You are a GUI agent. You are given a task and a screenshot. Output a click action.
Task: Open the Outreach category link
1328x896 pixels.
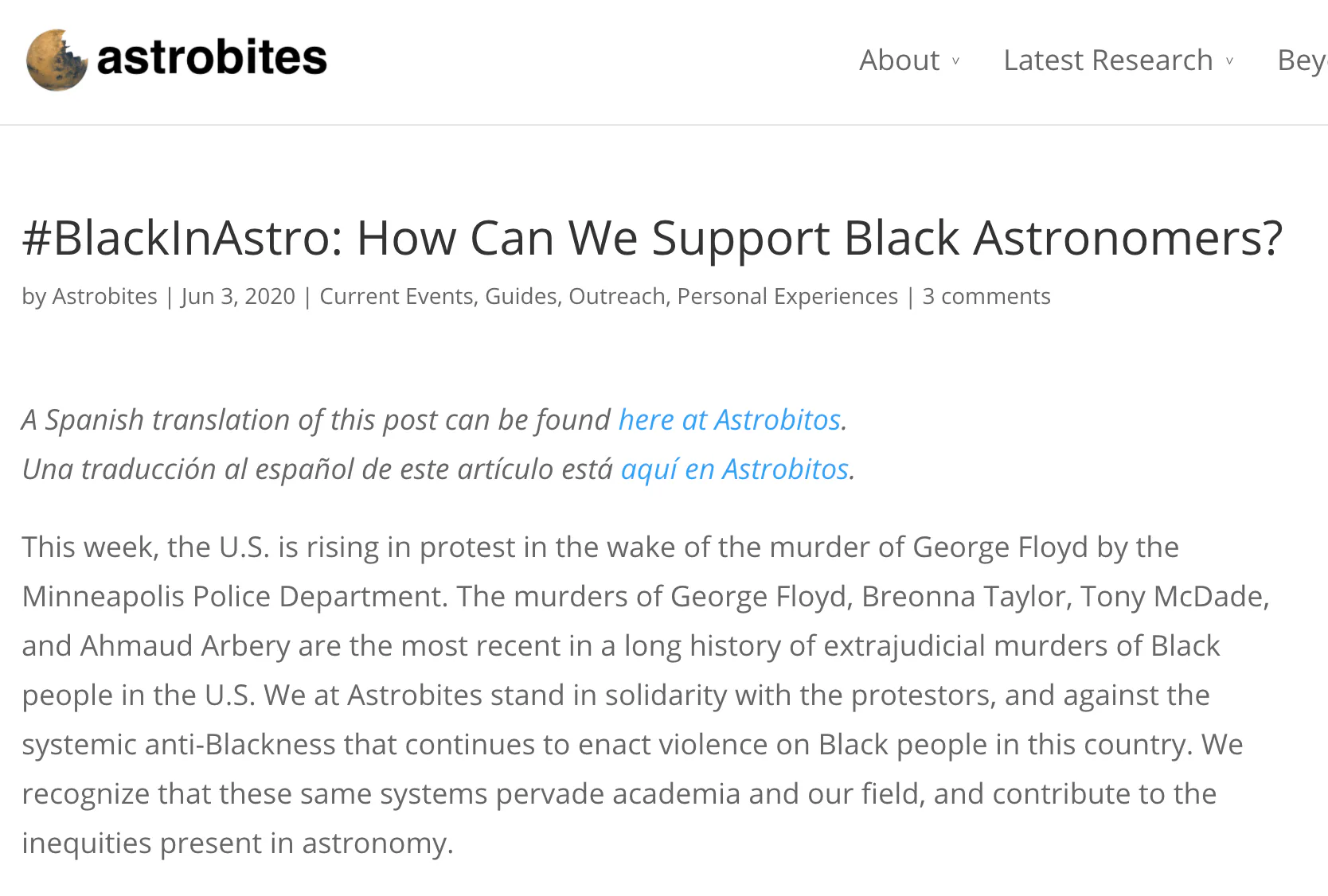click(x=617, y=296)
